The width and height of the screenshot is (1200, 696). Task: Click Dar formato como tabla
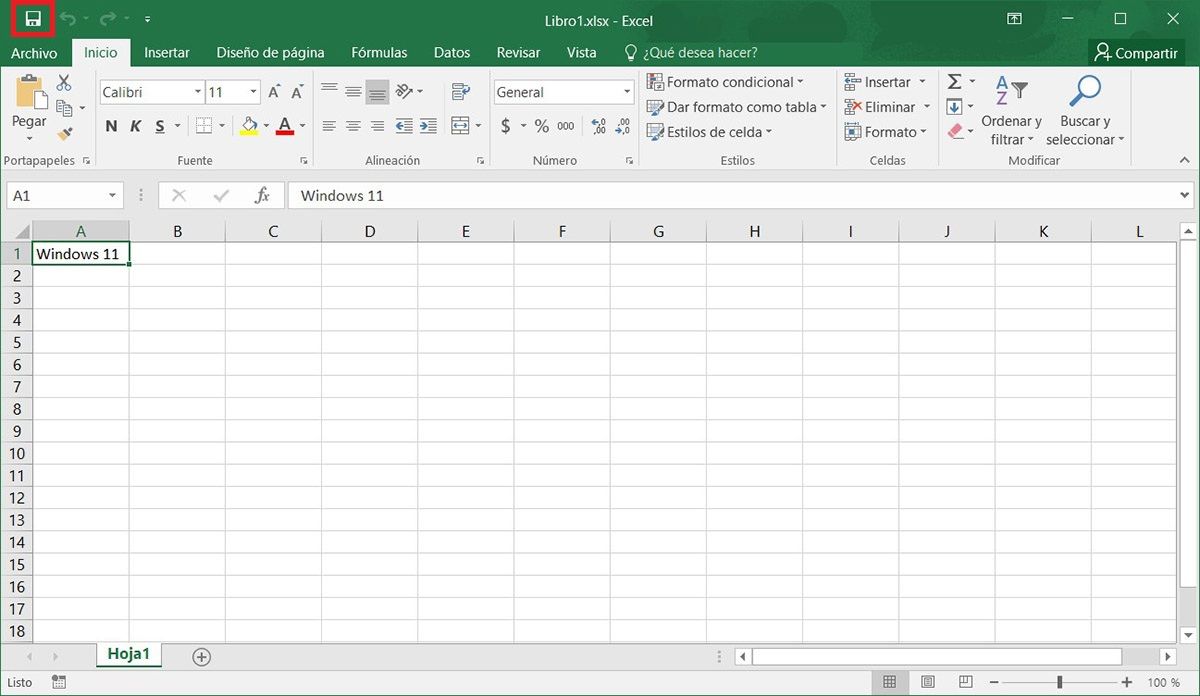click(737, 107)
